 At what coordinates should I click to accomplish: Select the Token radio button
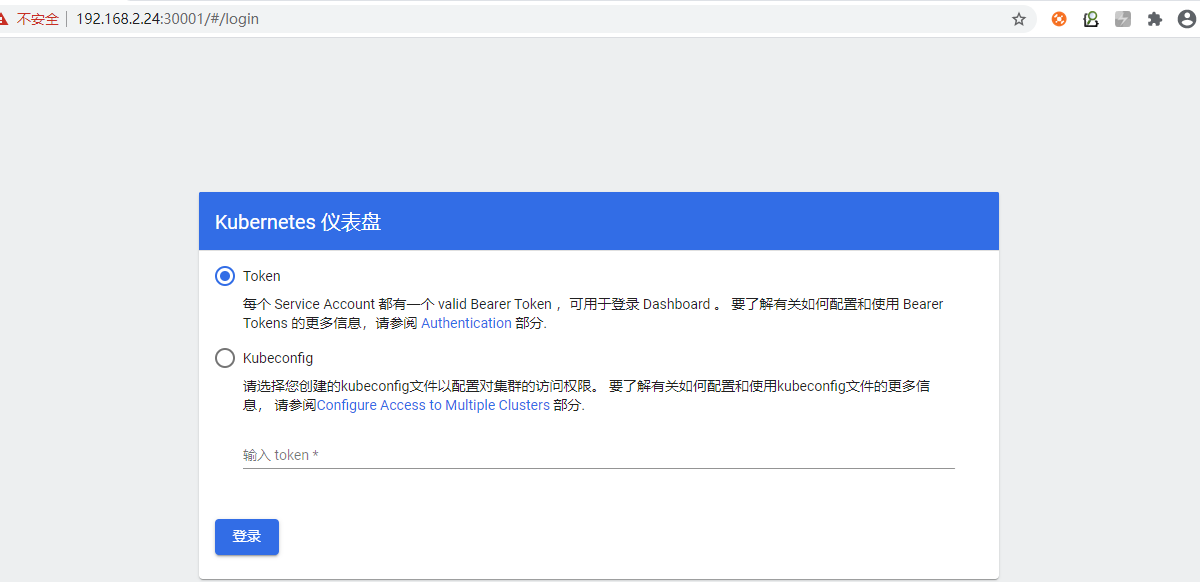tap(225, 276)
